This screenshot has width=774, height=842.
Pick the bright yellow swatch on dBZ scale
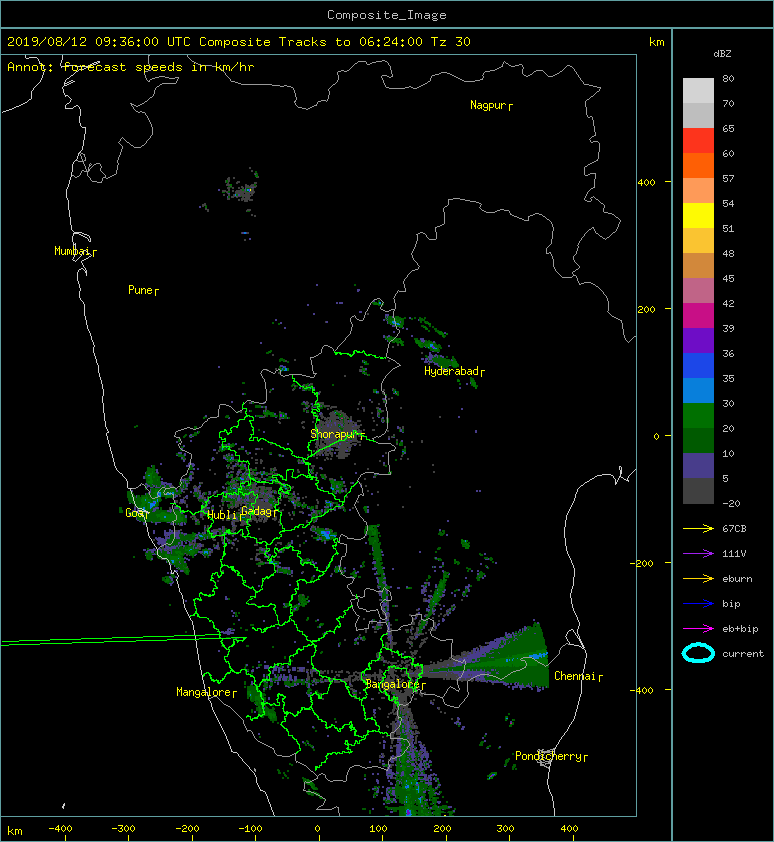pyautogui.click(x=698, y=215)
